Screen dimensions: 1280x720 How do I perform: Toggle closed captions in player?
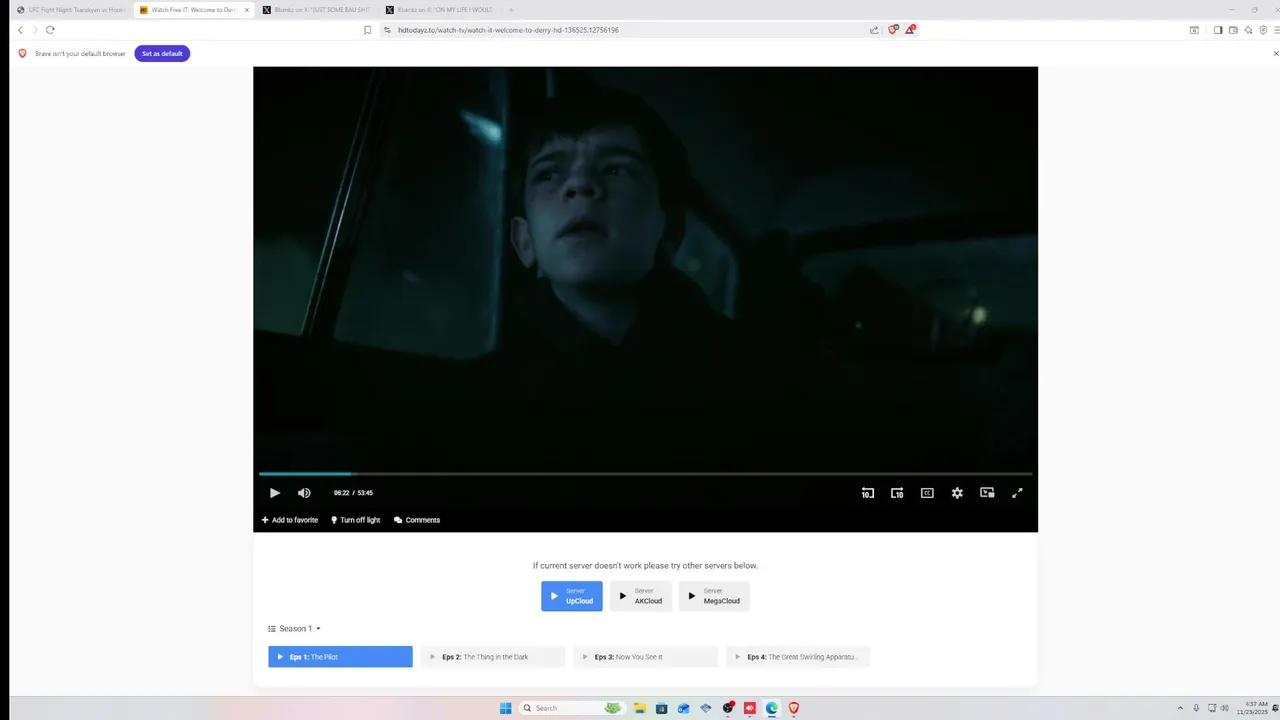click(927, 493)
